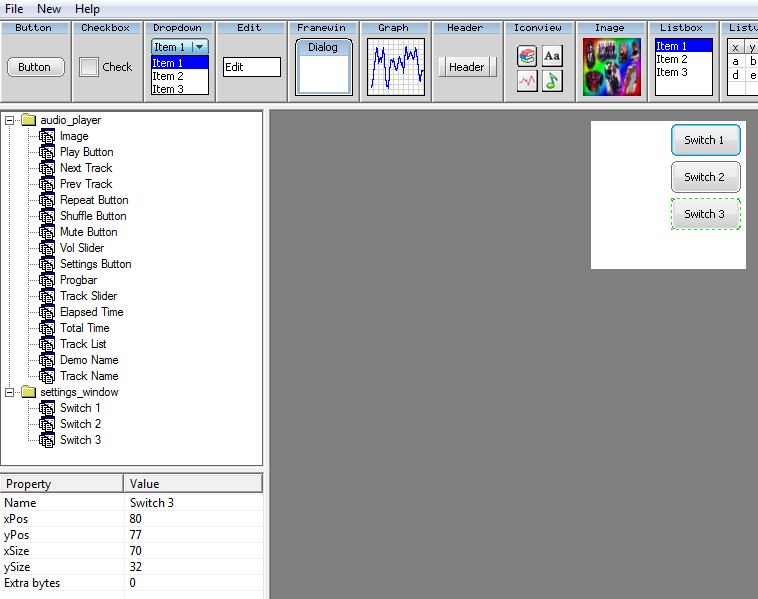The image size is (758, 599).
Task: Toggle the Check checkbox in widget palette
Action: coord(89,67)
